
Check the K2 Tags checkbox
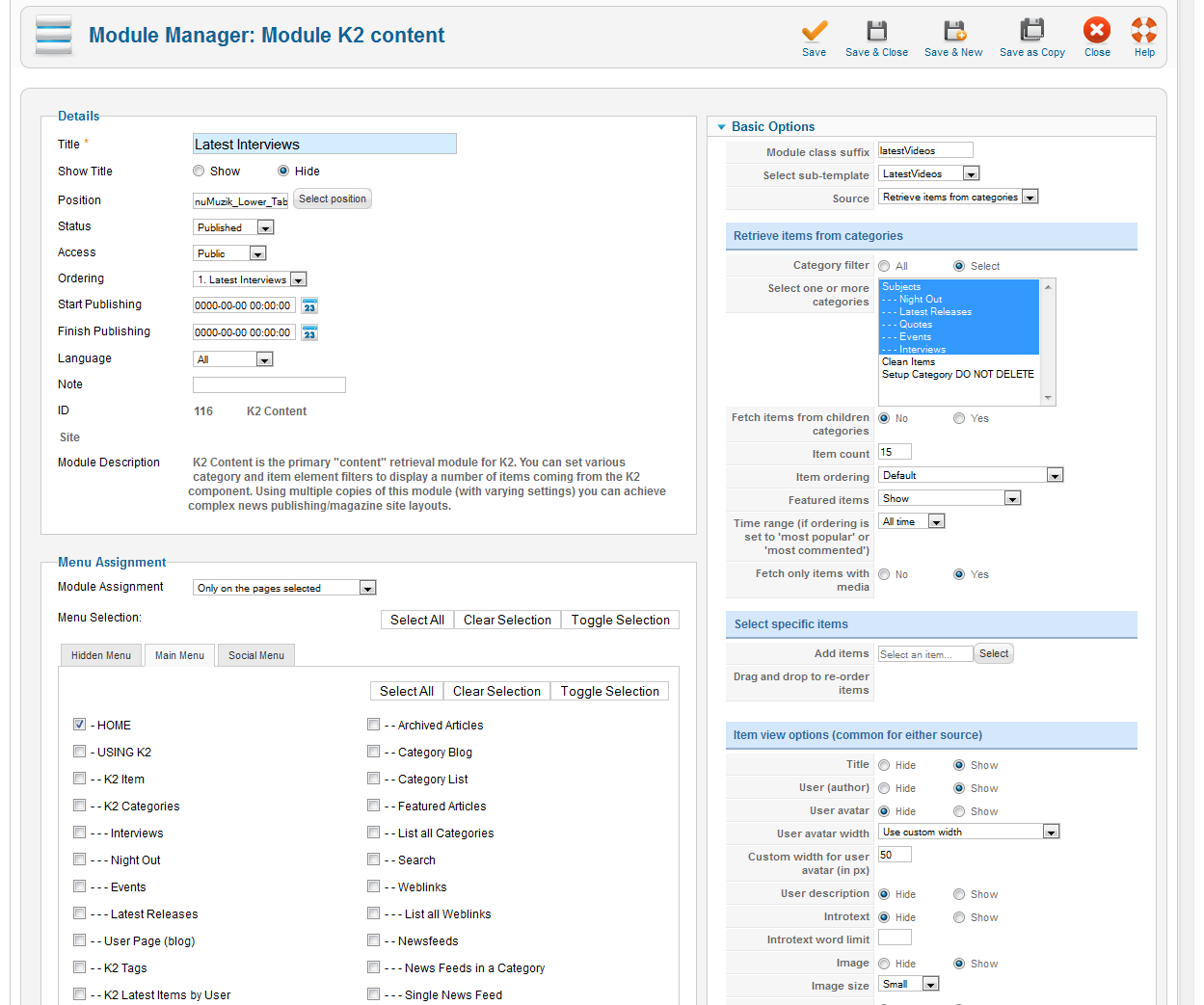pyautogui.click(x=79, y=967)
